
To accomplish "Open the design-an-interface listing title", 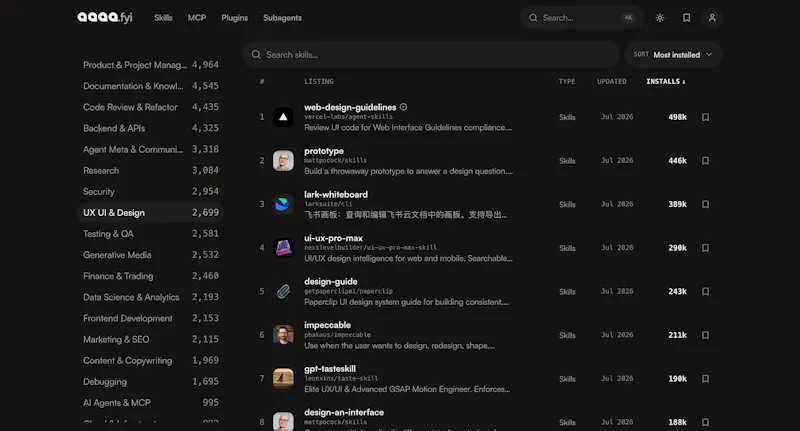I will (x=344, y=412).
